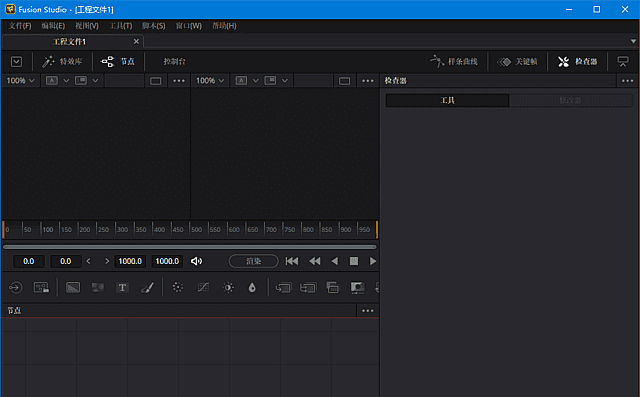640x397 pixels.
Task: Add a Blur tool (drop icon)
Action: pyautogui.click(x=252, y=288)
